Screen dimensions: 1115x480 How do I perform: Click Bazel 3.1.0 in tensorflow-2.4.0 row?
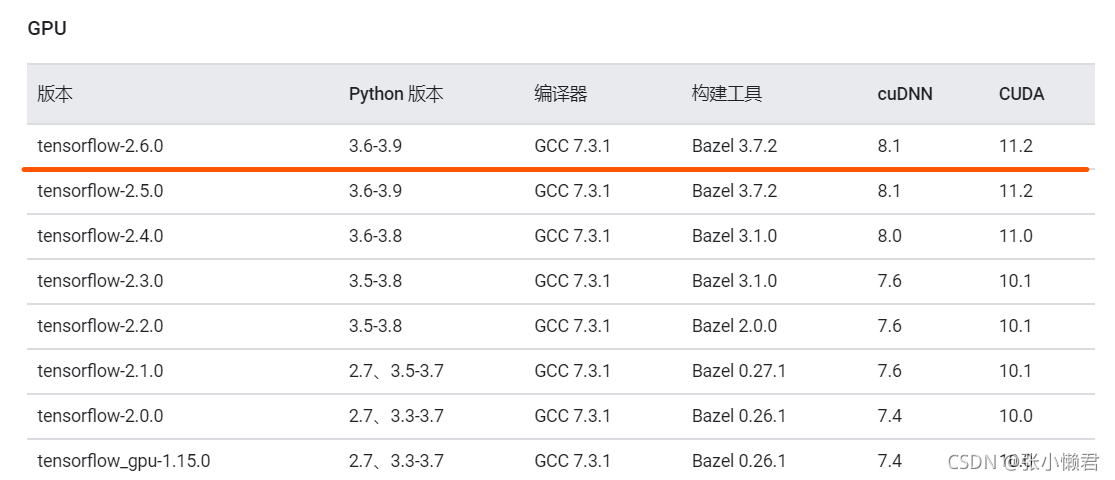(735, 235)
